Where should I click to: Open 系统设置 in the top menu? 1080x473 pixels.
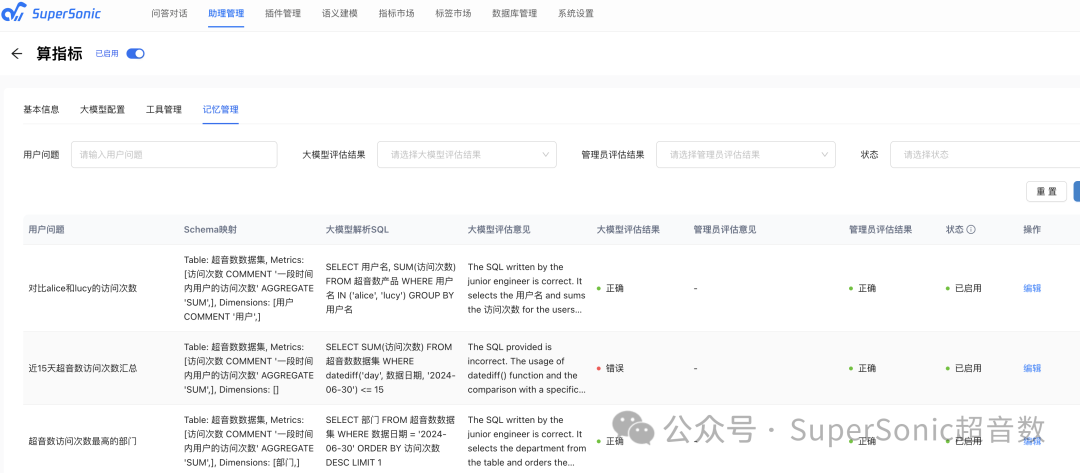pos(576,14)
